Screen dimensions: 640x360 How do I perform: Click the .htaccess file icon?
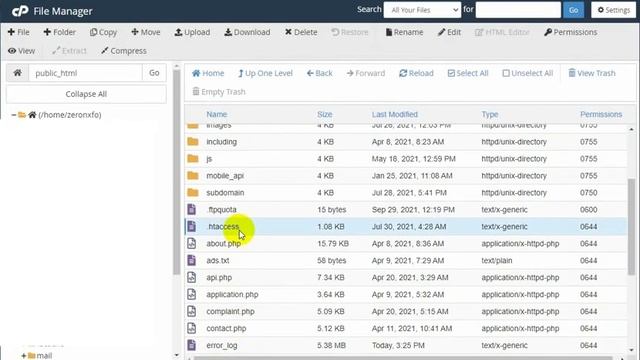[x=191, y=227]
